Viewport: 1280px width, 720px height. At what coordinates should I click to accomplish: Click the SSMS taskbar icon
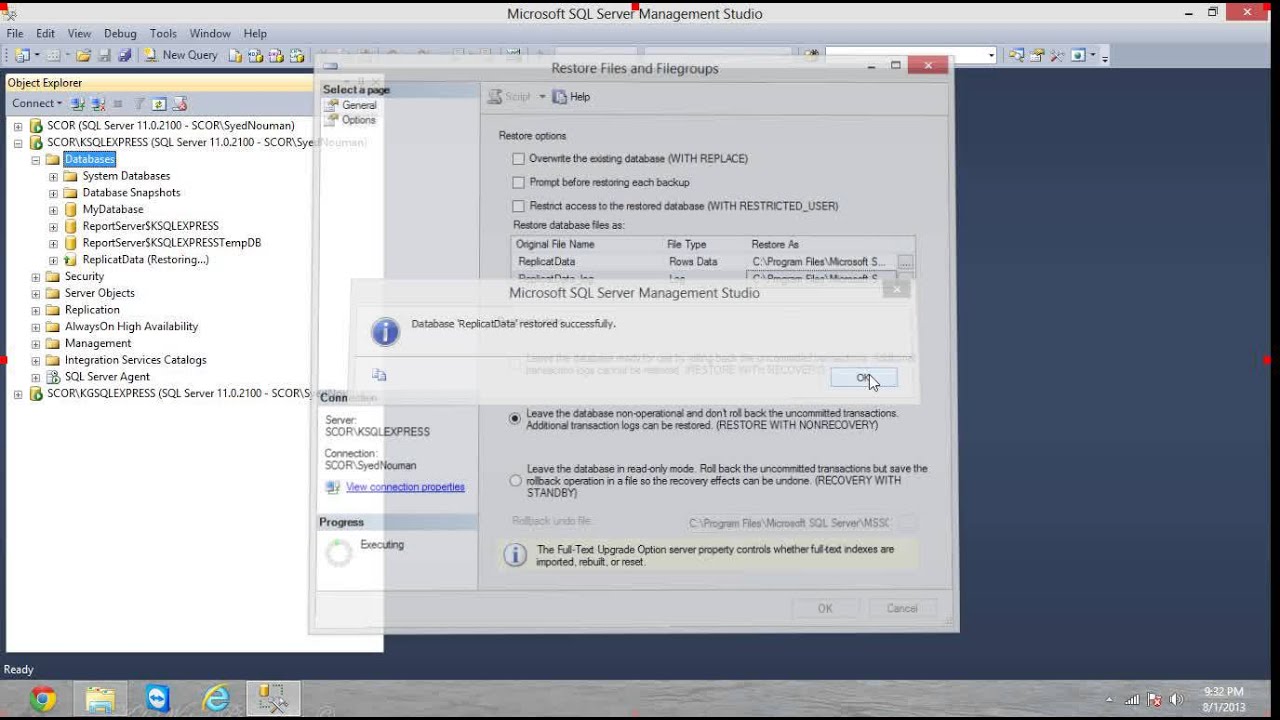click(272, 698)
